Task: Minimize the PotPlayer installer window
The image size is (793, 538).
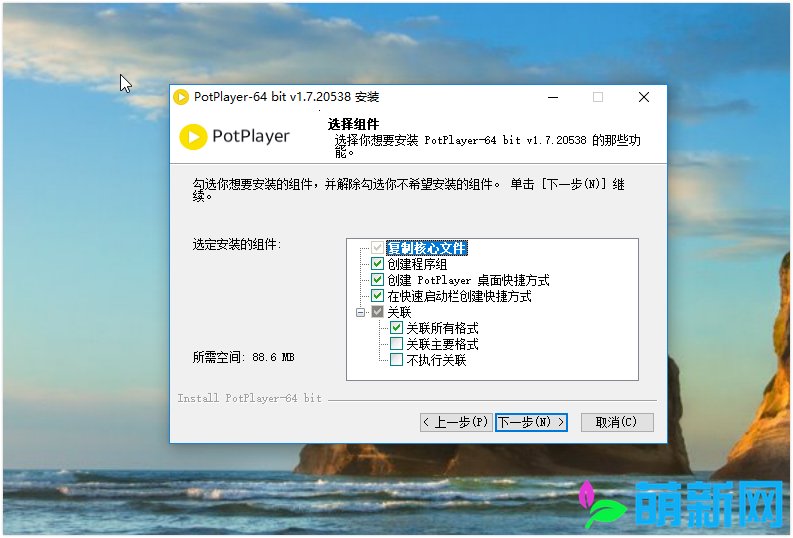Action: click(553, 97)
